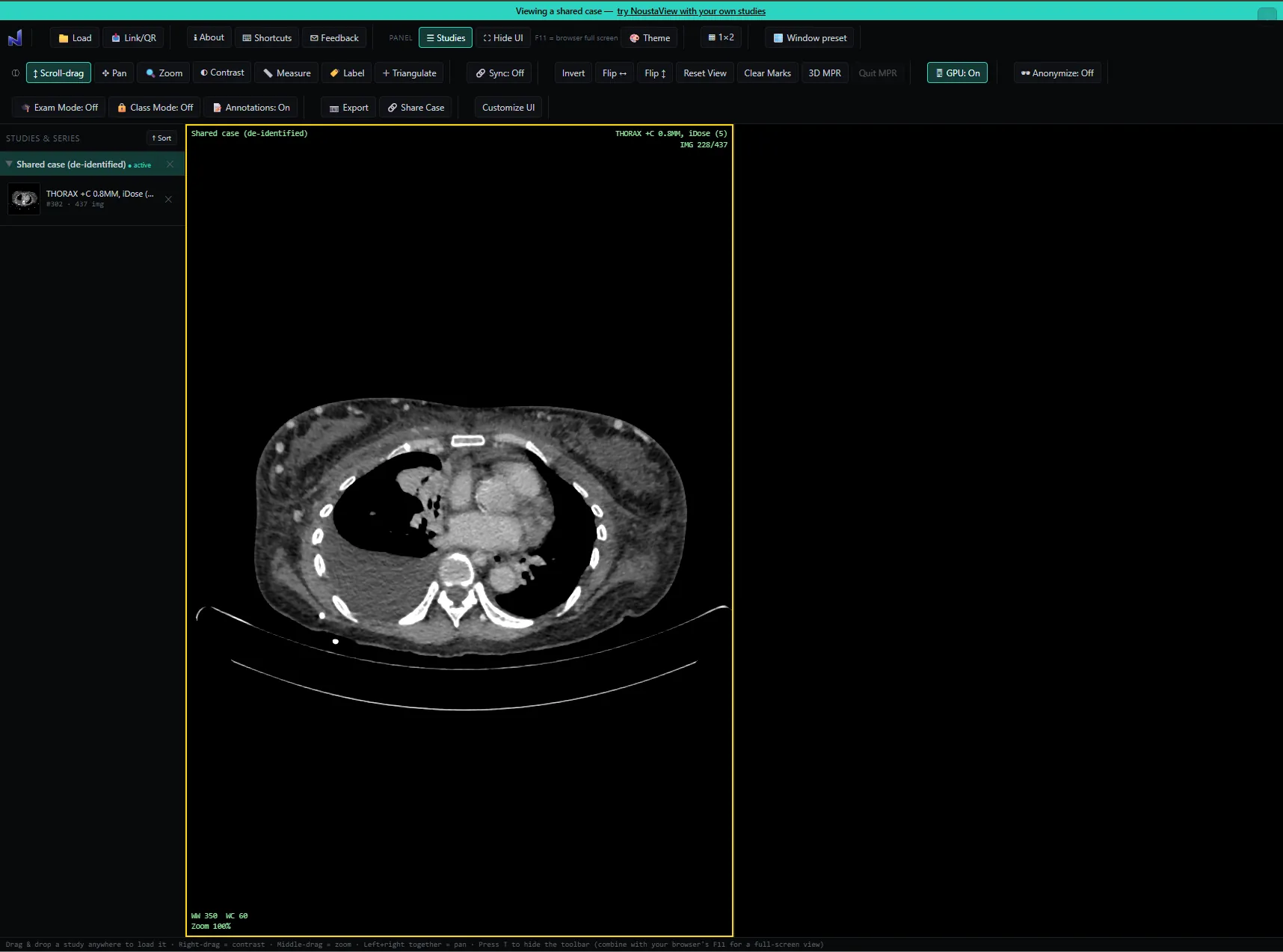This screenshot has width=1283, height=952.
Task: Toggle the Studies panel
Action: tap(446, 38)
